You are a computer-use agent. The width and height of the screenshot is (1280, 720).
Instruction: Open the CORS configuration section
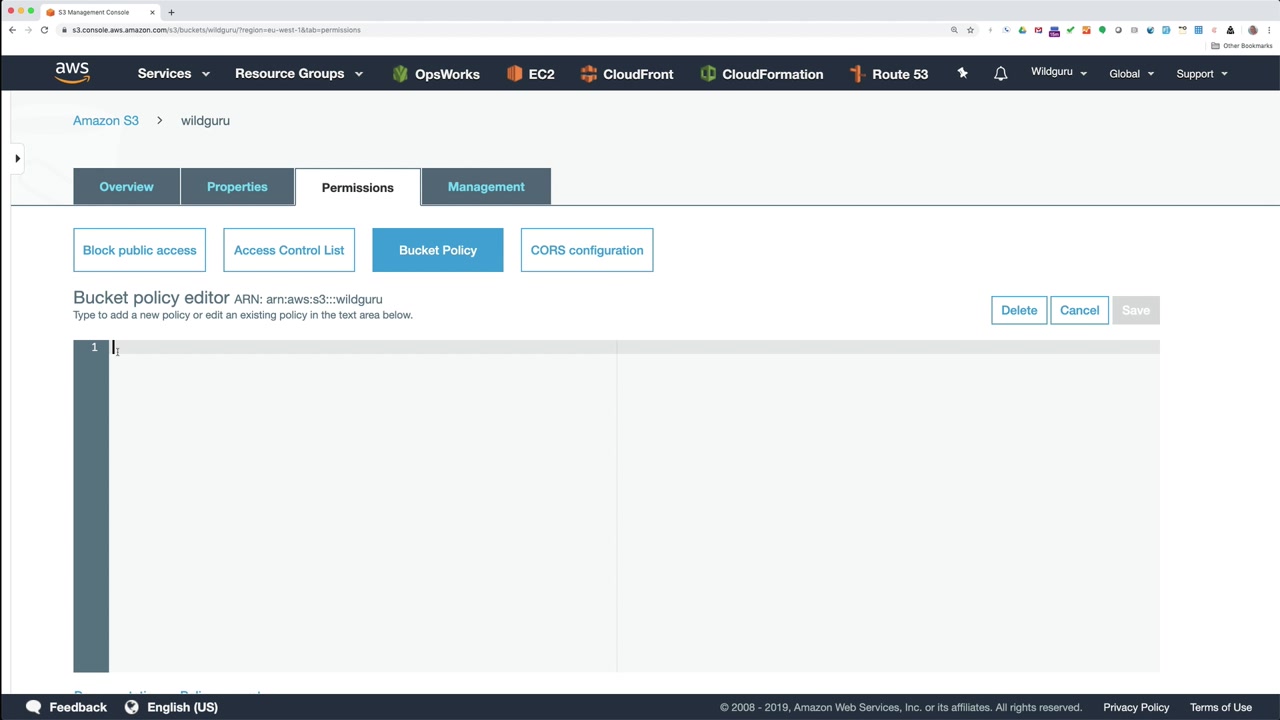click(x=587, y=250)
